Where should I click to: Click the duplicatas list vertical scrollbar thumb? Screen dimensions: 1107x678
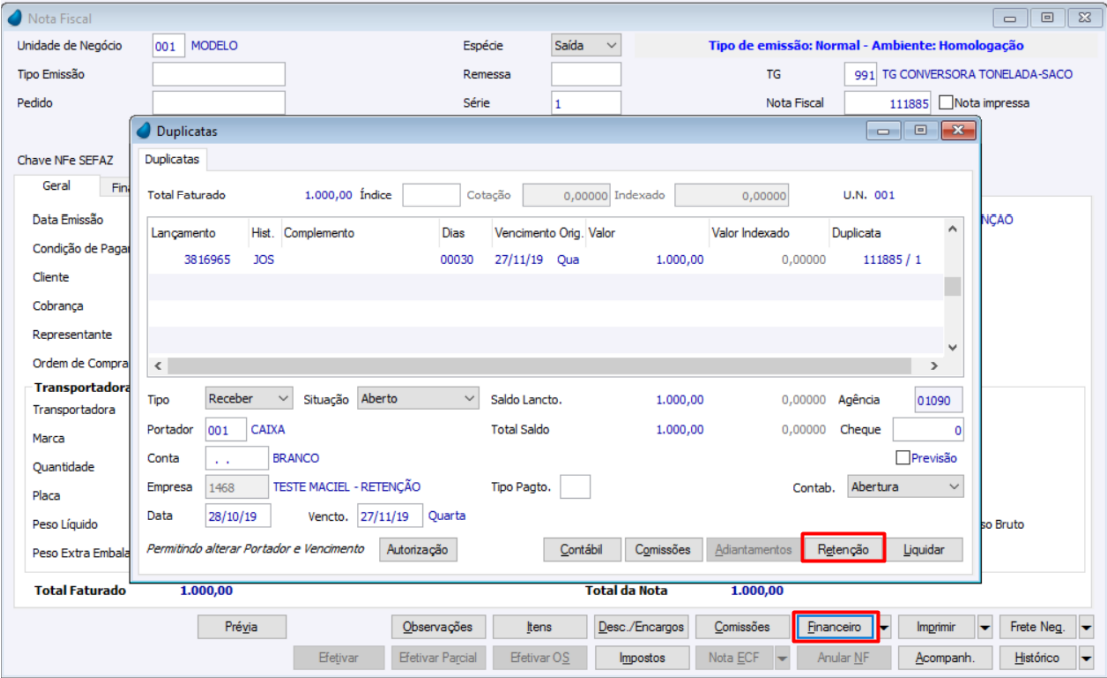click(x=952, y=286)
